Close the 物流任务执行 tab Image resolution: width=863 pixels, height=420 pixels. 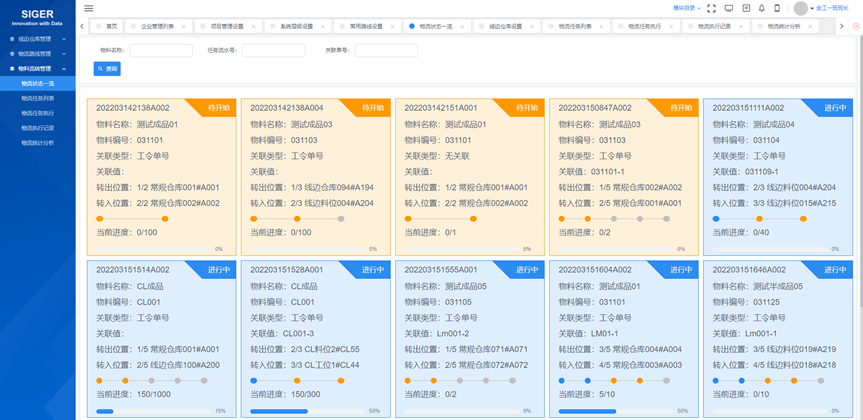click(x=671, y=26)
